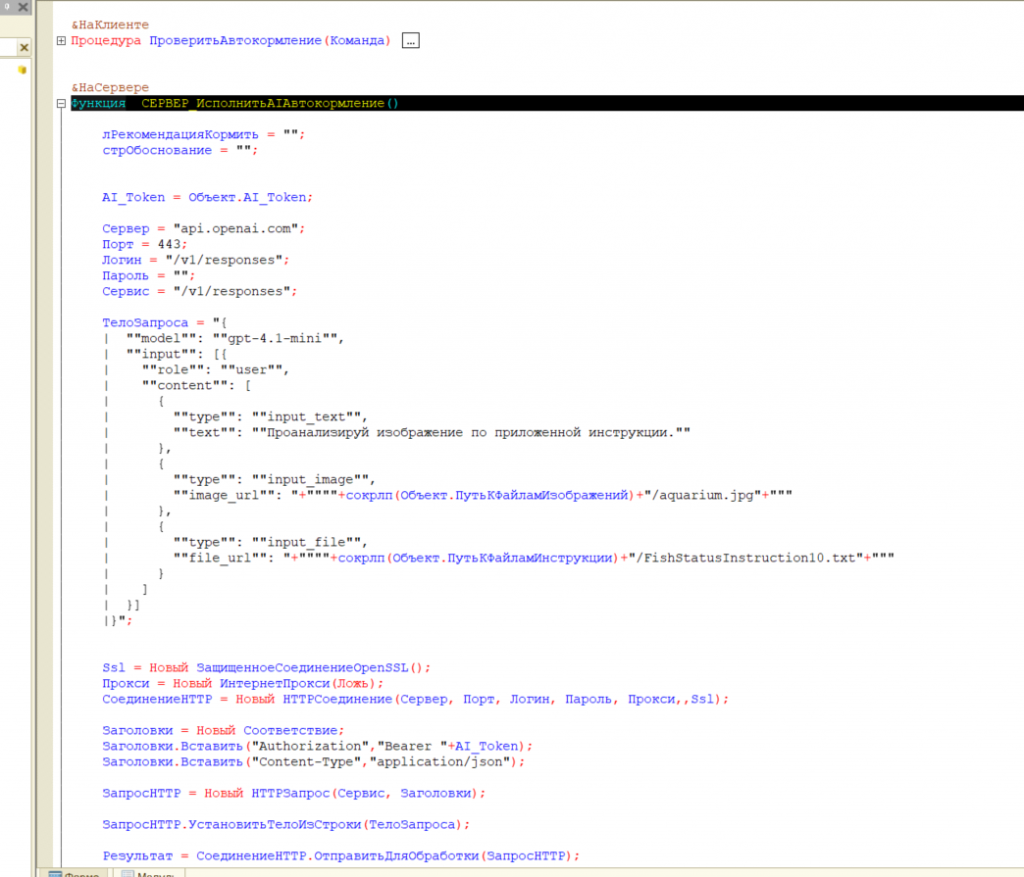Click the AI_Token = Объект.AI_Token line
Image resolution: width=1024 pixels, height=877 pixels.
tap(207, 197)
